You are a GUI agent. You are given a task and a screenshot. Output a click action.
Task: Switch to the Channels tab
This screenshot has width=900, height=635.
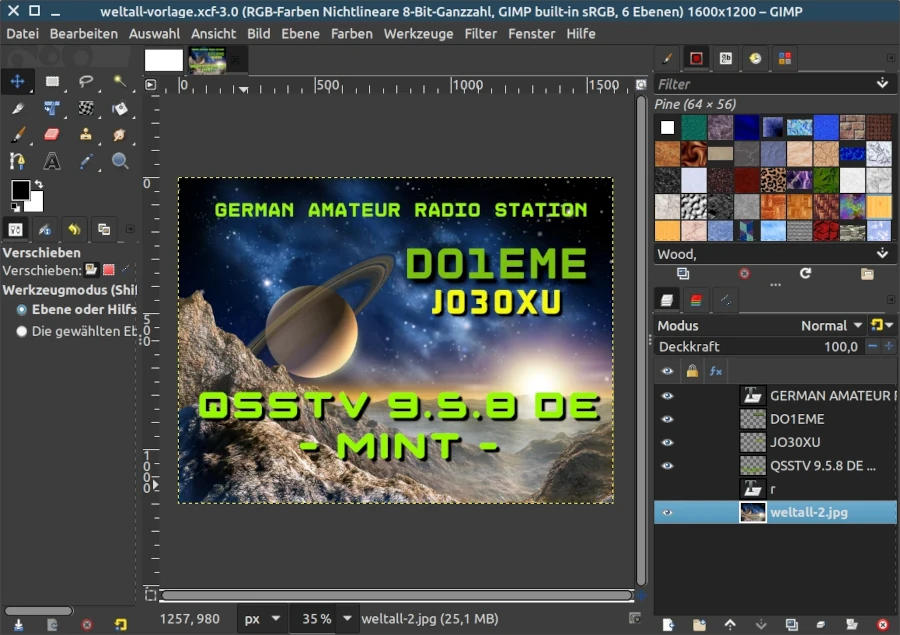pos(697,299)
